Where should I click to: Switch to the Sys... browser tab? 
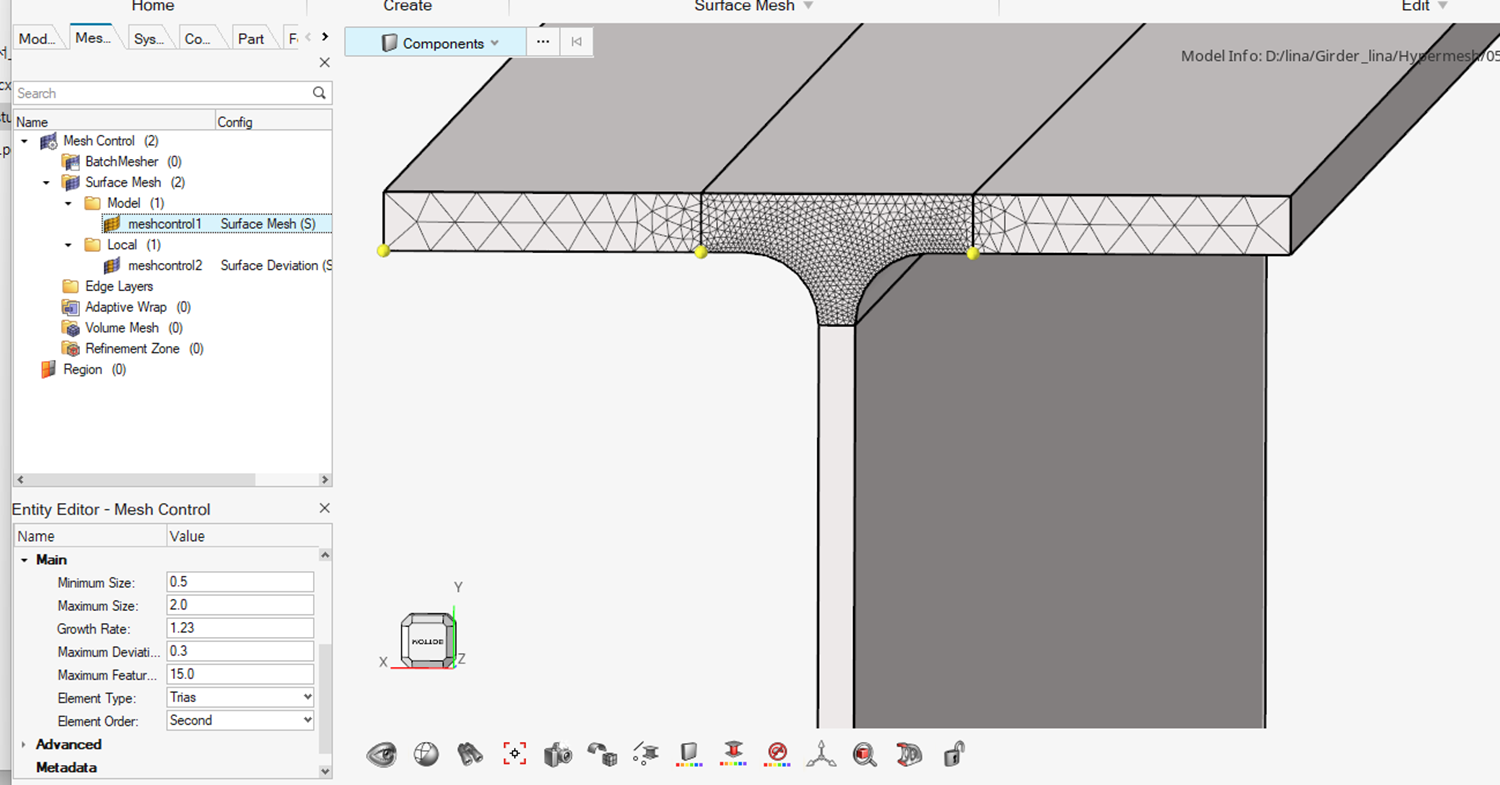148,39
